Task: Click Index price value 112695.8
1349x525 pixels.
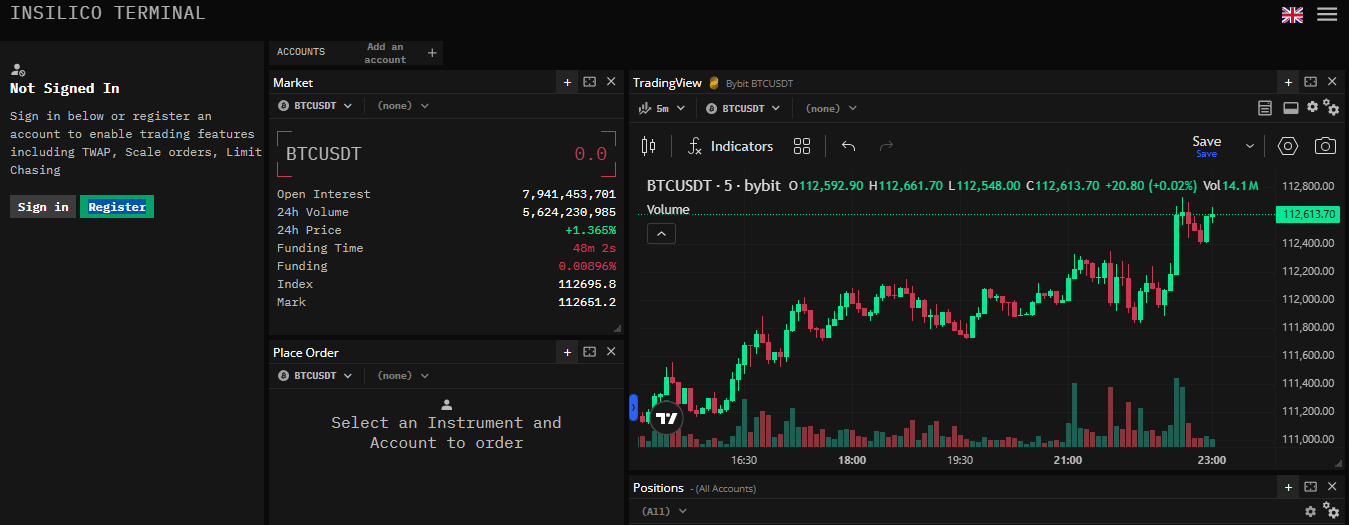Action: point(587,284)
